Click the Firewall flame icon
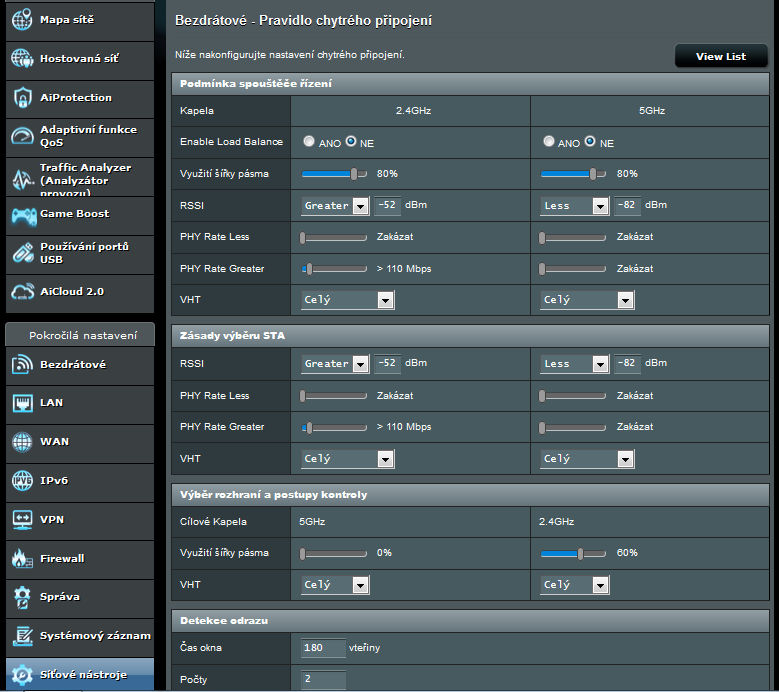 [22, 558]
